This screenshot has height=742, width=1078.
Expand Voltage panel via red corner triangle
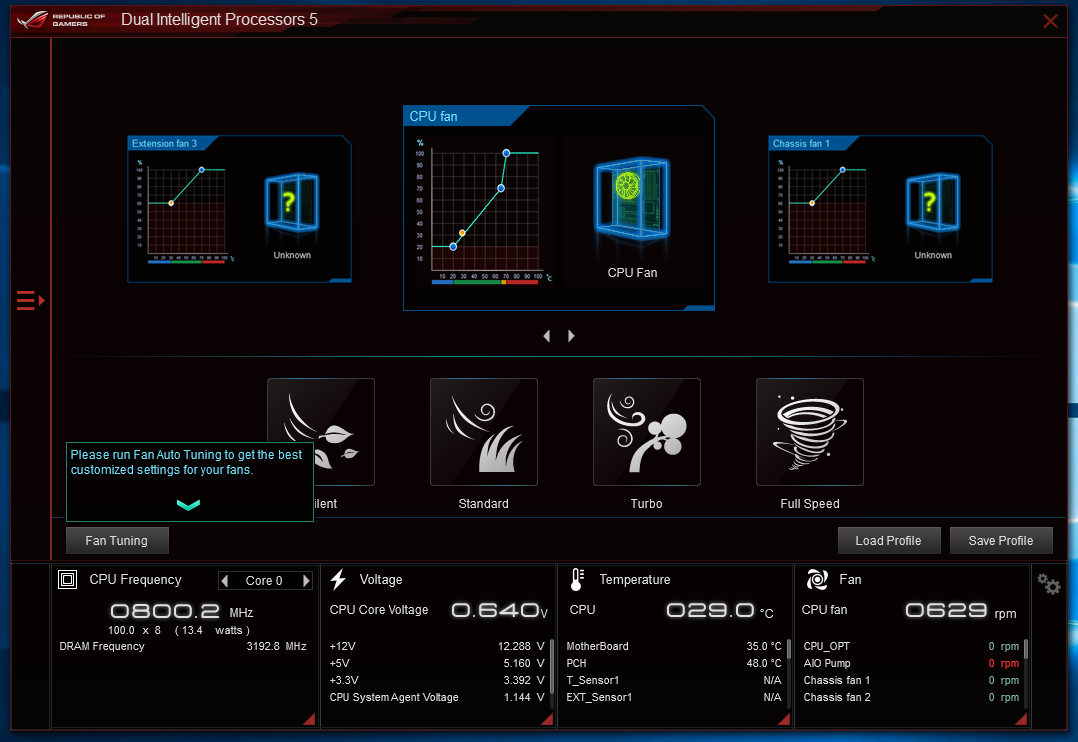547,719
